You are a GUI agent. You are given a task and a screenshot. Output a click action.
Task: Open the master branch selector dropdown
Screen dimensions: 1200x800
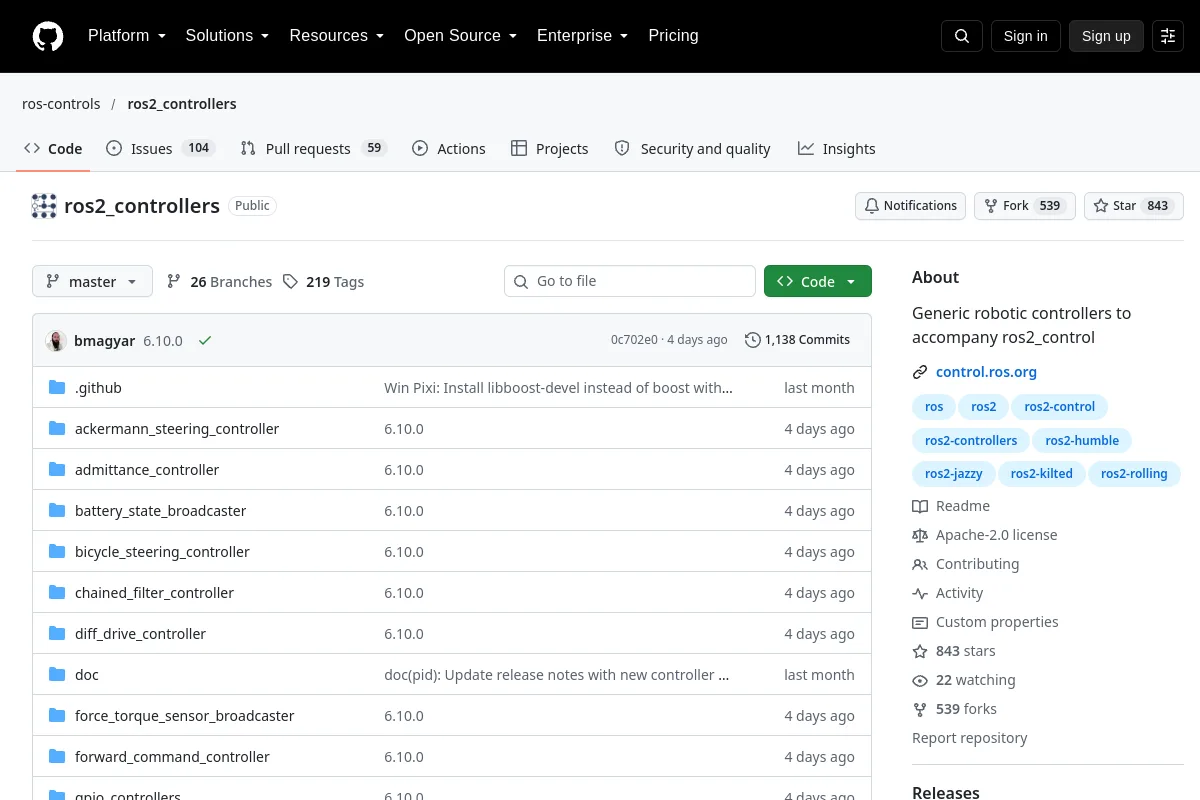pos(92,281)
